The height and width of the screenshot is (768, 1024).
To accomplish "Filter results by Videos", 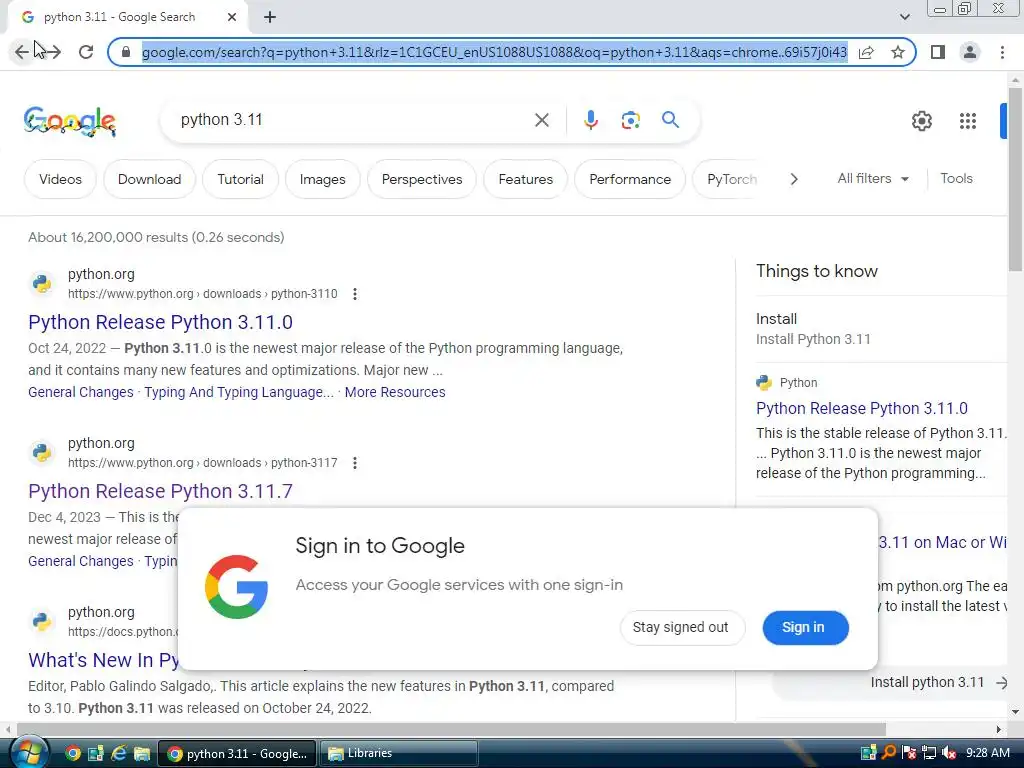I will coord(60,179).
